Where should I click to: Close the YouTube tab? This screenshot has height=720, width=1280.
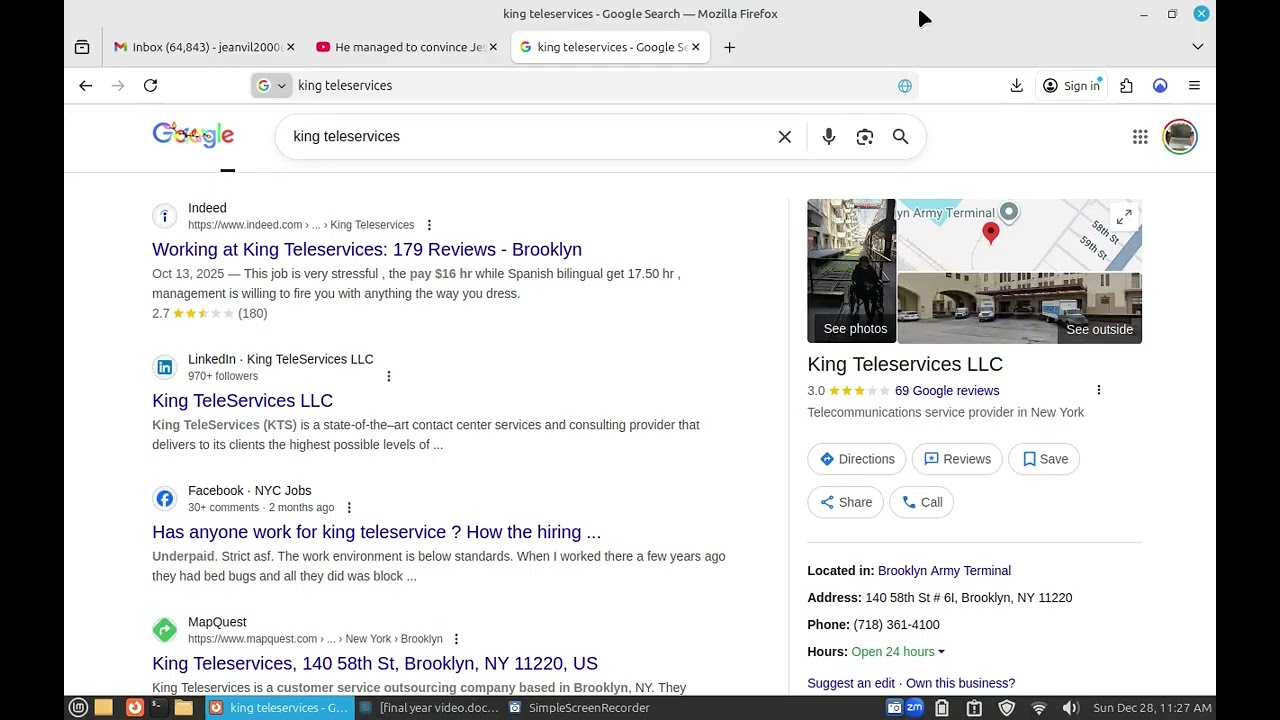(x=493, y=47)
